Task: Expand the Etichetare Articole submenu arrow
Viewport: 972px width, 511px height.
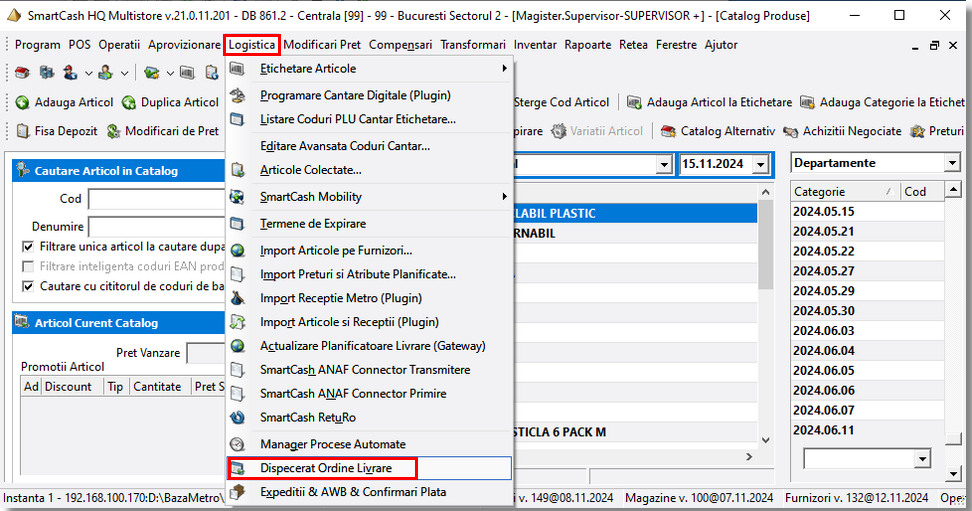Action: [505, 68]
